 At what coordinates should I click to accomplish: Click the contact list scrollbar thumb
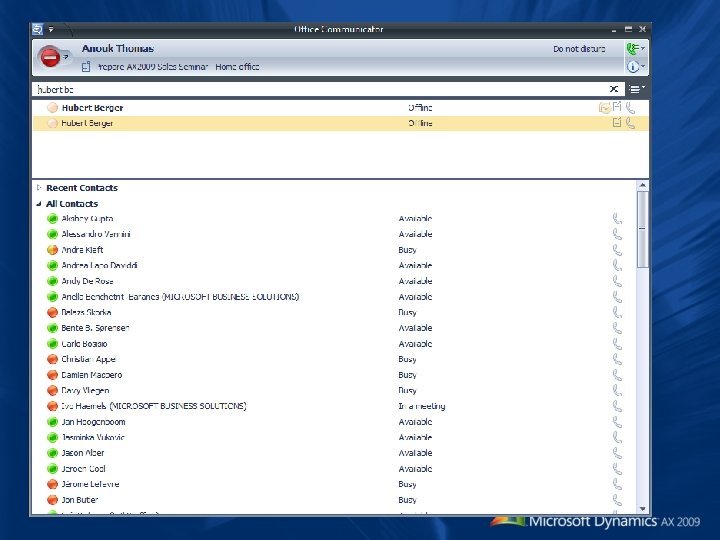click(642, 229)
